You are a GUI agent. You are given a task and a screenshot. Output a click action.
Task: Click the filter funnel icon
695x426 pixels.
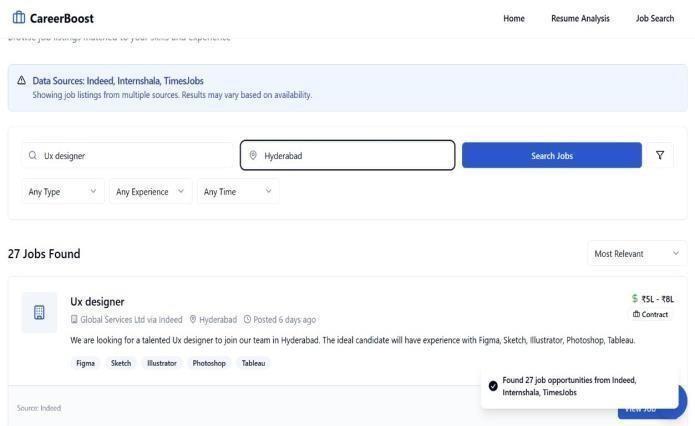pyautogui.click(x=660, y=155)
